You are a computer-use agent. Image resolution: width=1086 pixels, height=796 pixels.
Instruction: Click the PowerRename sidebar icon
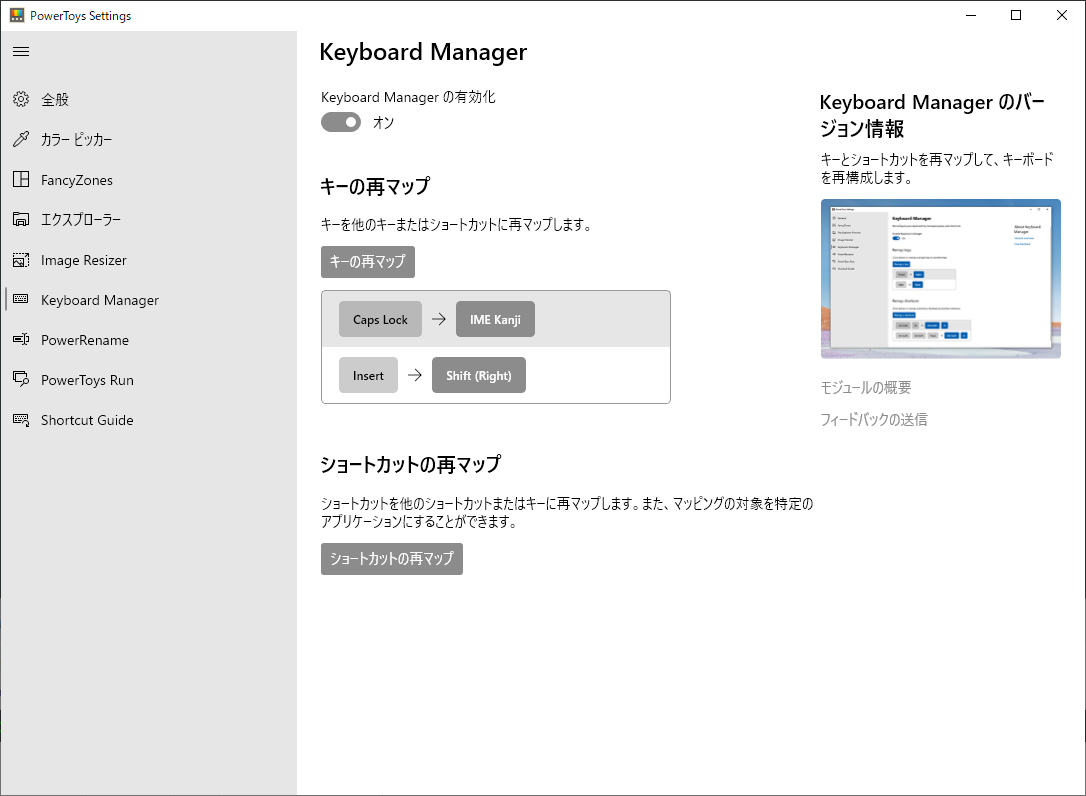pyautogui.click(x=21, y=339)
